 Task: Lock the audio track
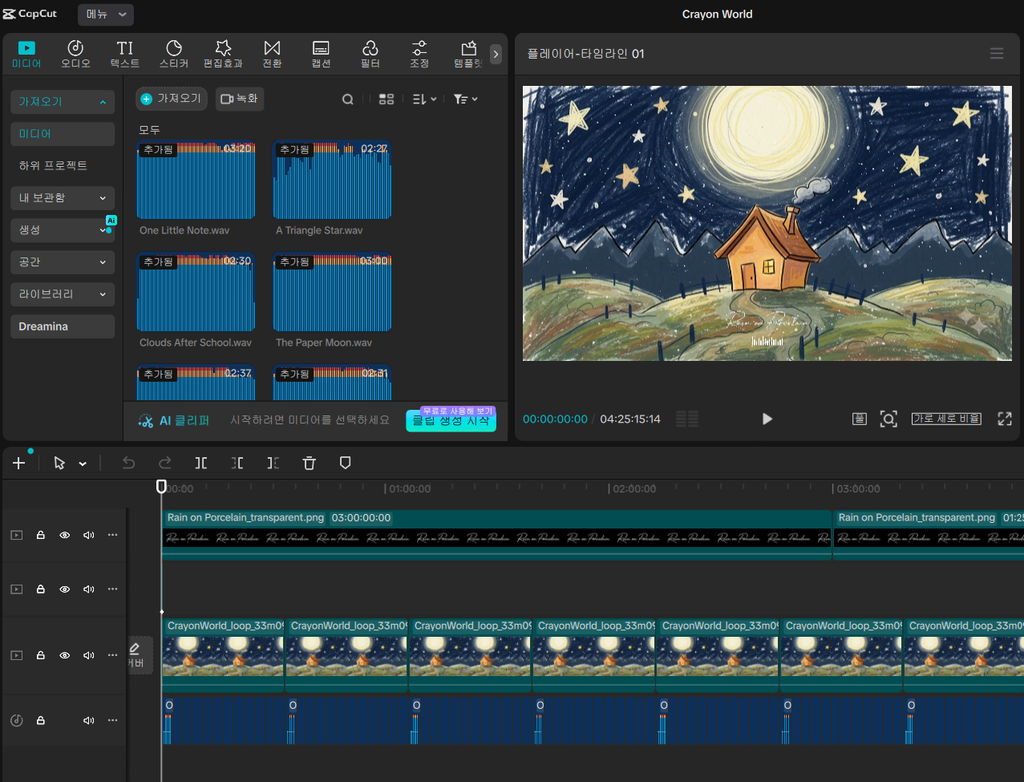pos(40,721)
